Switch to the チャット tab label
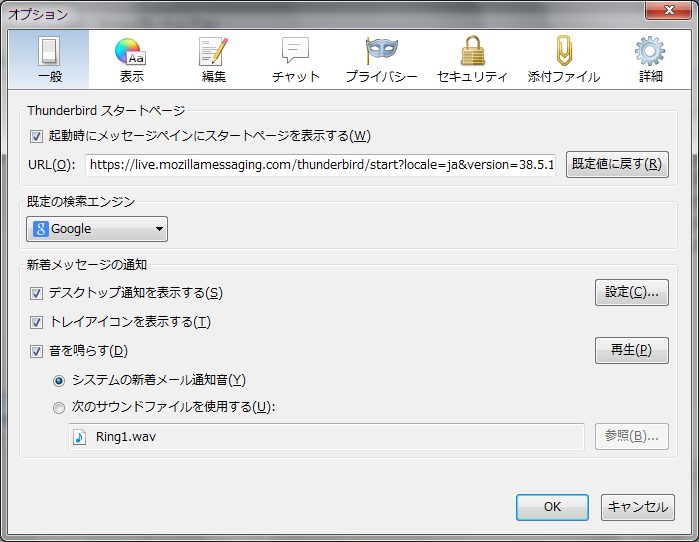The width and height of the screenshot is (699, 542). tap(296, 77)
